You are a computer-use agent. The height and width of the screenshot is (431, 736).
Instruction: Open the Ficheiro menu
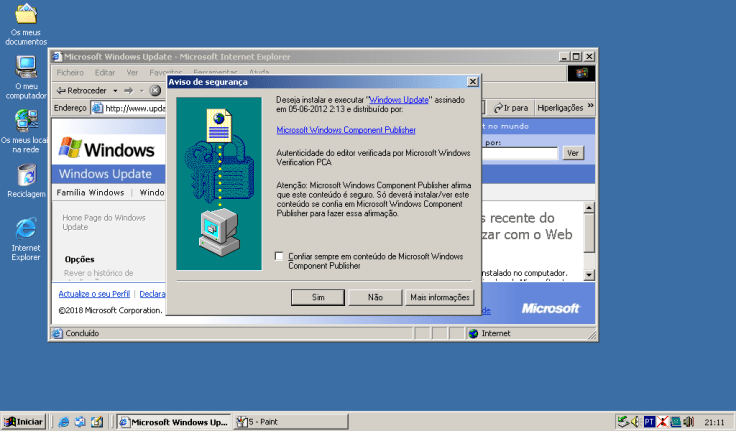[70, 73]
